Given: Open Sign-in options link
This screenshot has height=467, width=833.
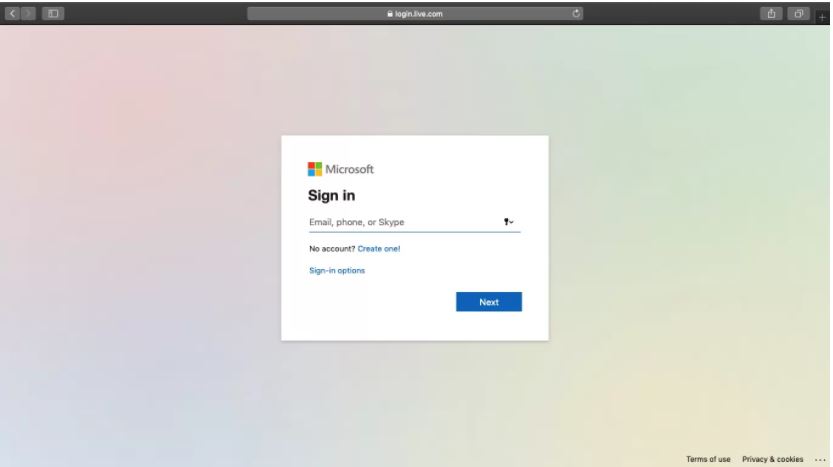Looking at the screenshot, I should 337,270.
